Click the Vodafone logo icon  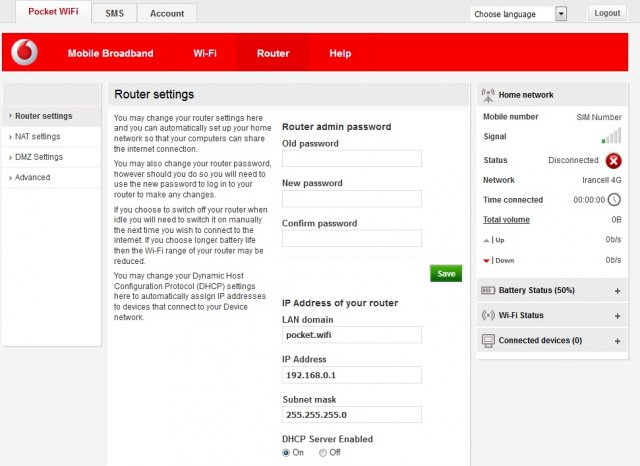pyautogui.click(x=25, y=52)
